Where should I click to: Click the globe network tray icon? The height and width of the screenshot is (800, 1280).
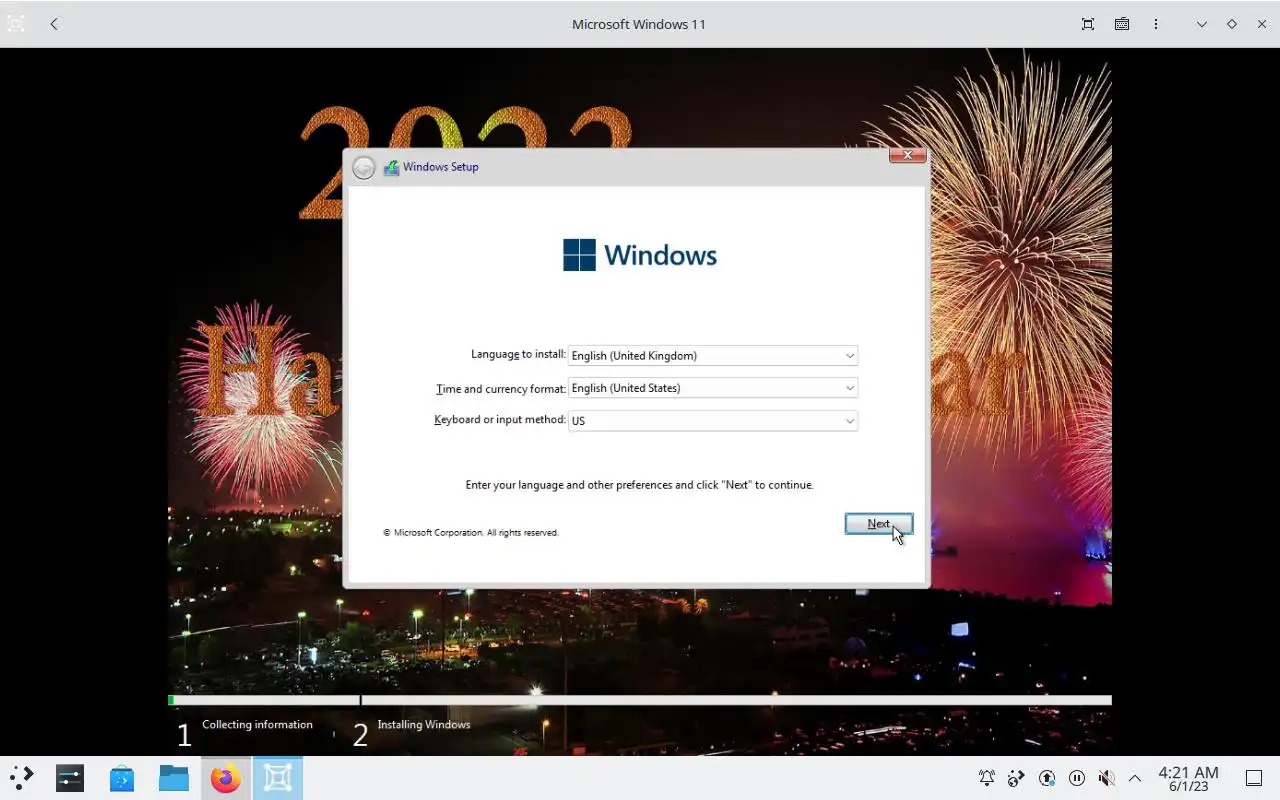1017,778
